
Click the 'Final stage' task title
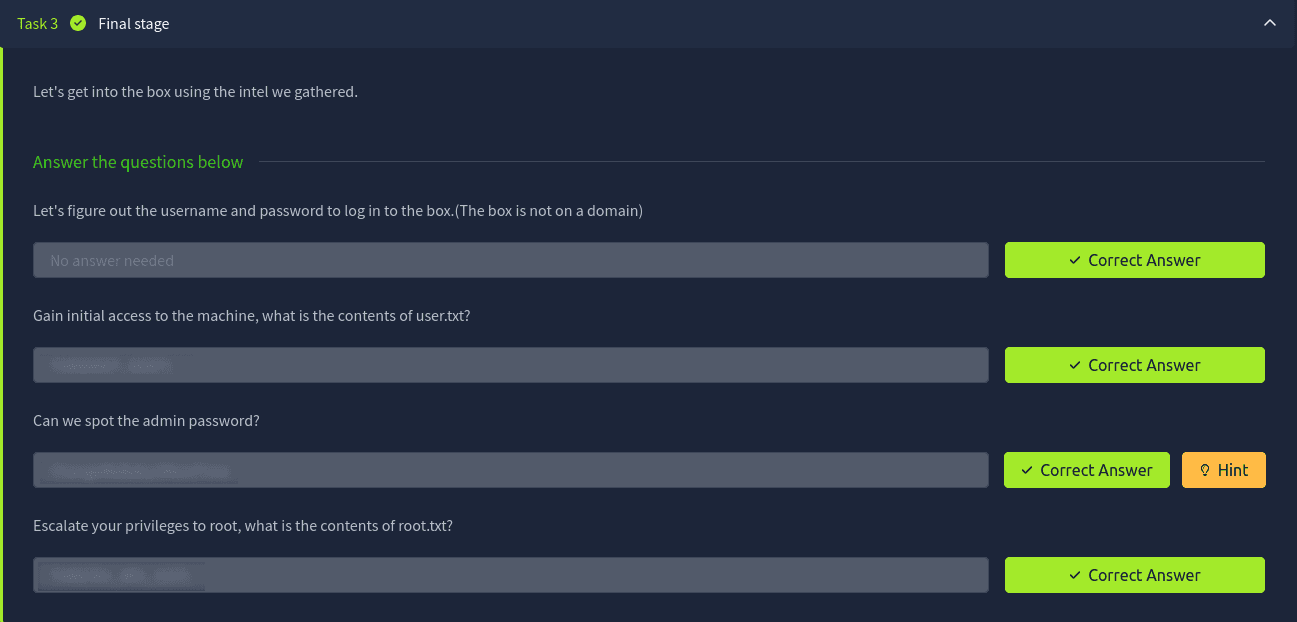coord(133,23)
